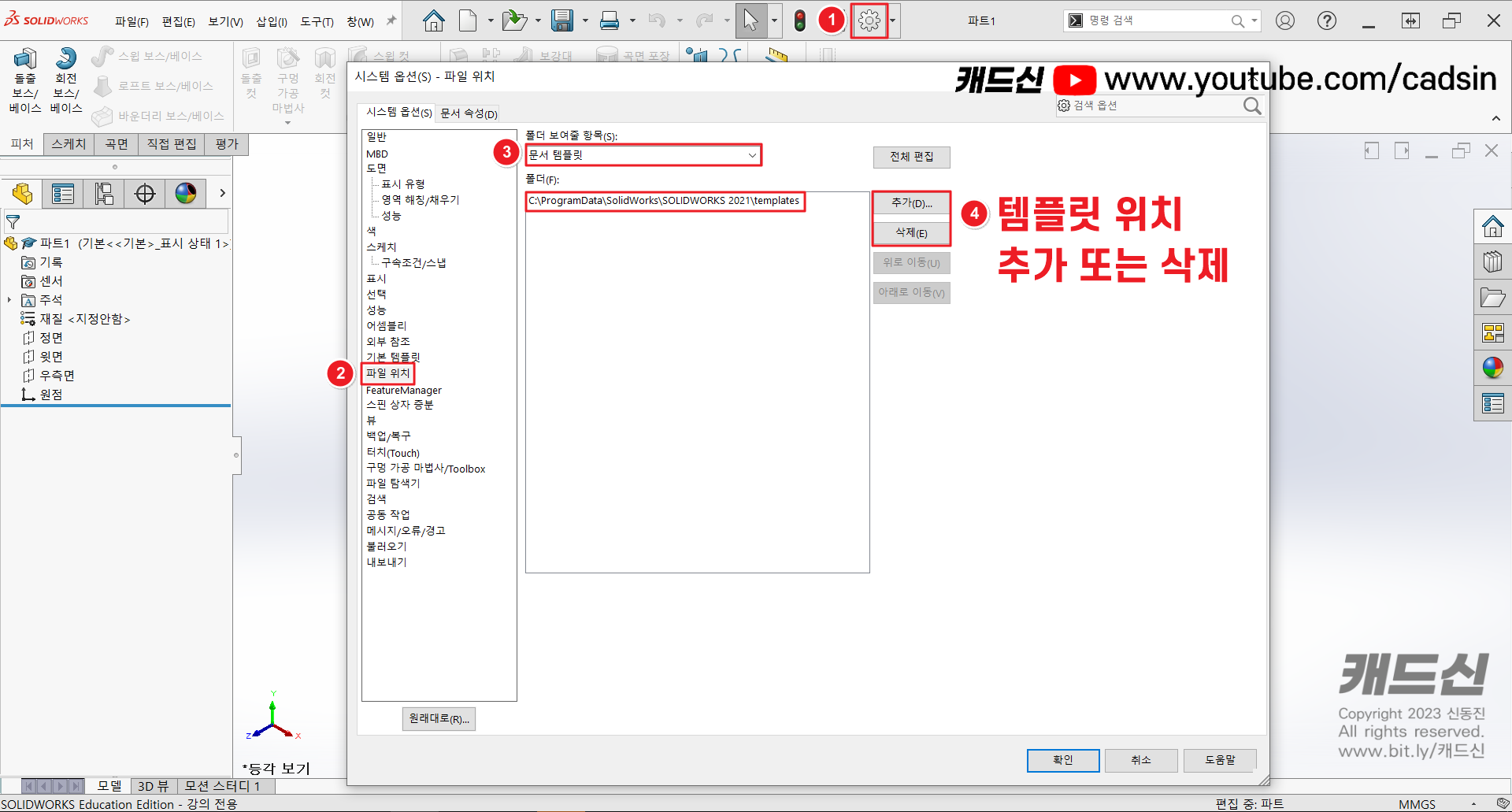1512x812 pixels.
Task: Click the 삭제(E) button
Action: click(x=911, y=233)
